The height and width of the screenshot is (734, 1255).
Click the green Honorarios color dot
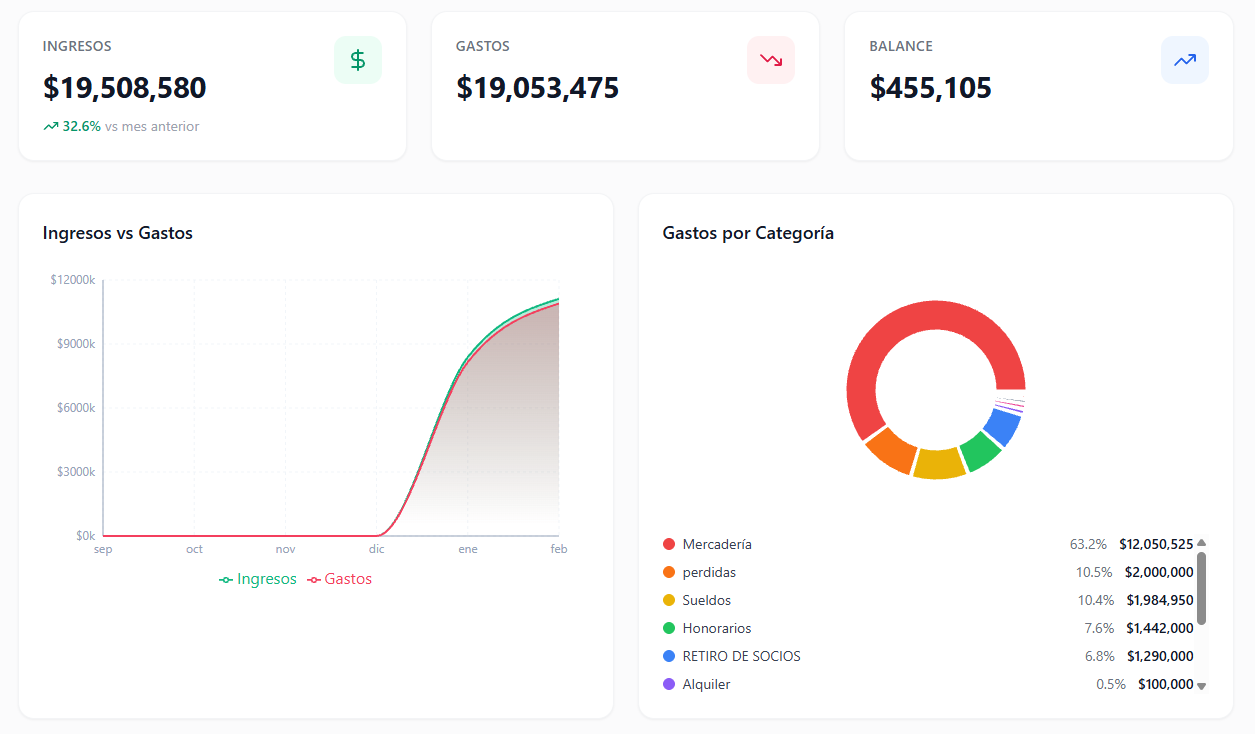669,628
